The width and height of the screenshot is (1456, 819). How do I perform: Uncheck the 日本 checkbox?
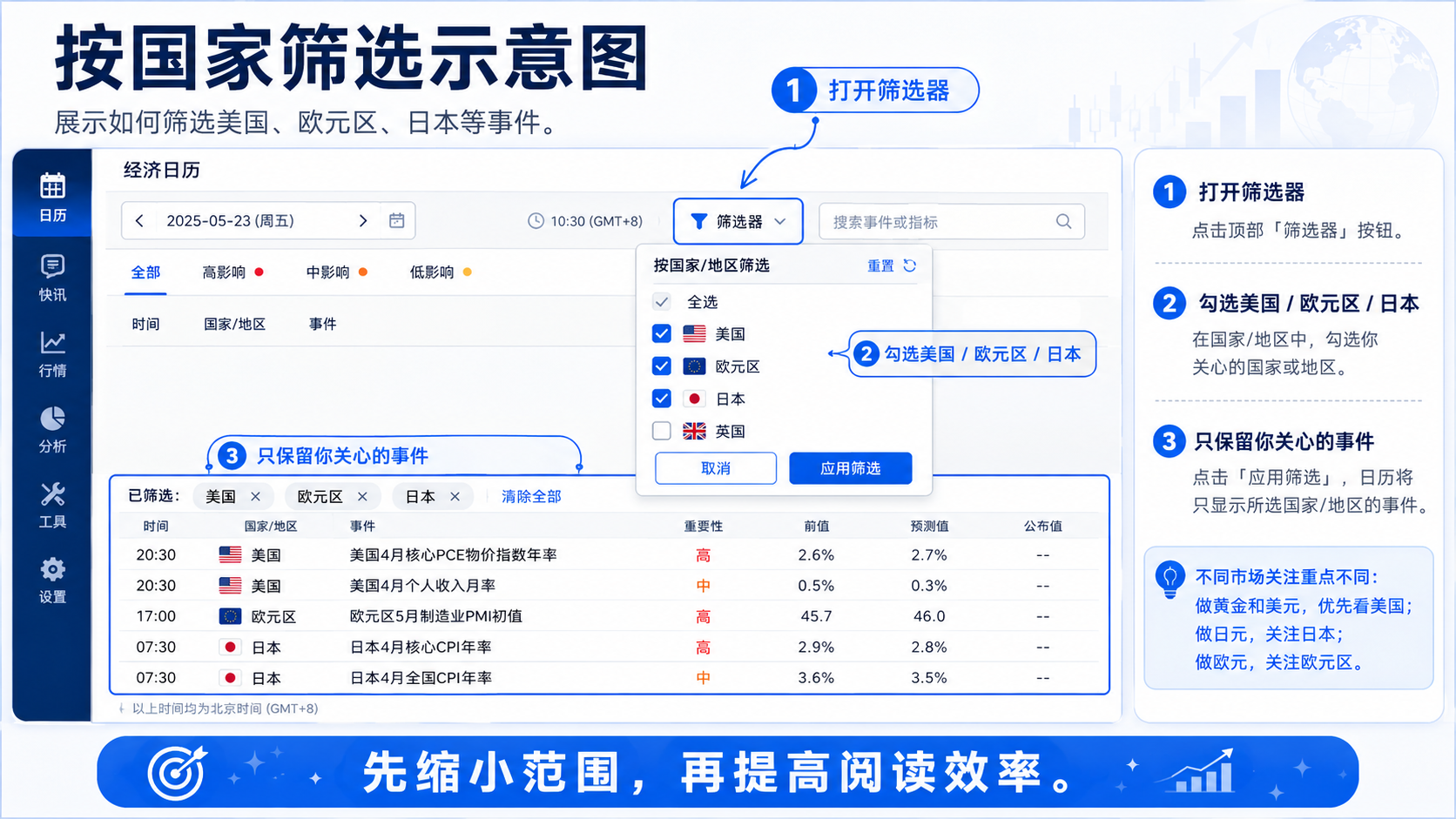(662, 399)
